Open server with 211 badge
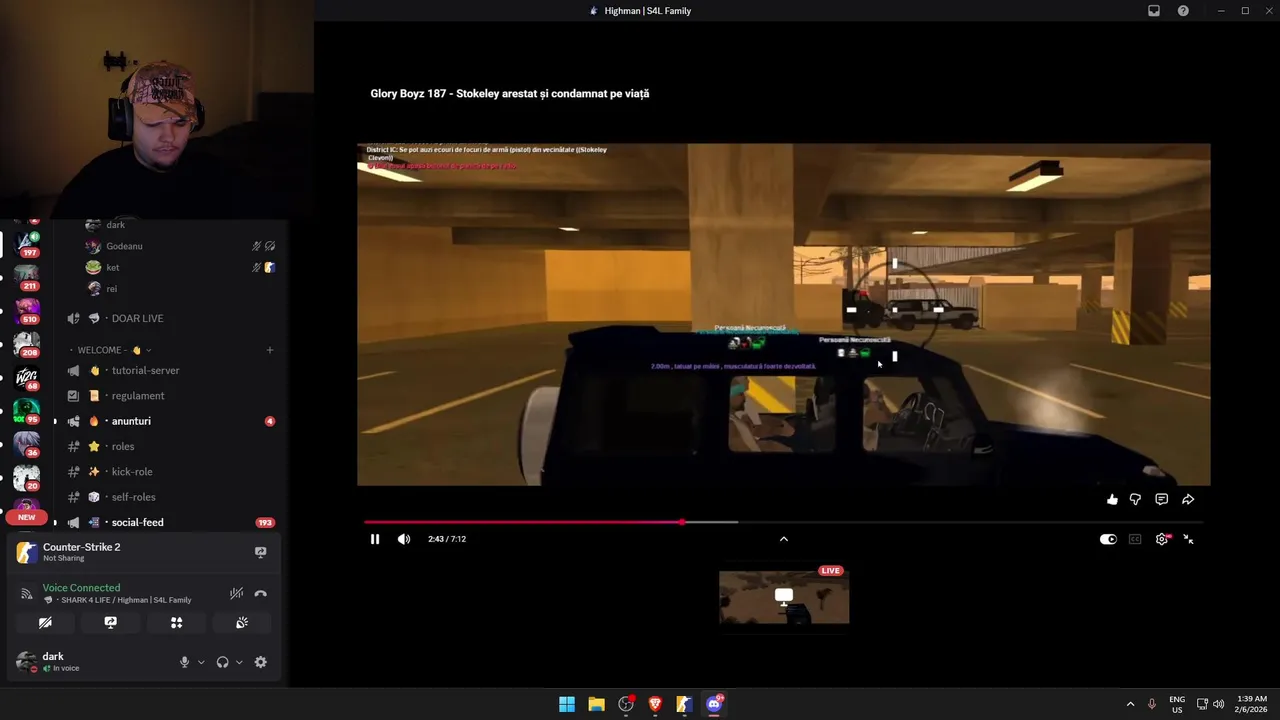1280x720 pixels. (27, 276)
